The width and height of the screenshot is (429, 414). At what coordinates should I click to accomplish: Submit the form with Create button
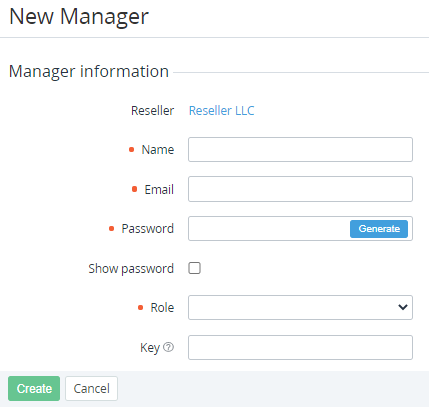[34, 388]
